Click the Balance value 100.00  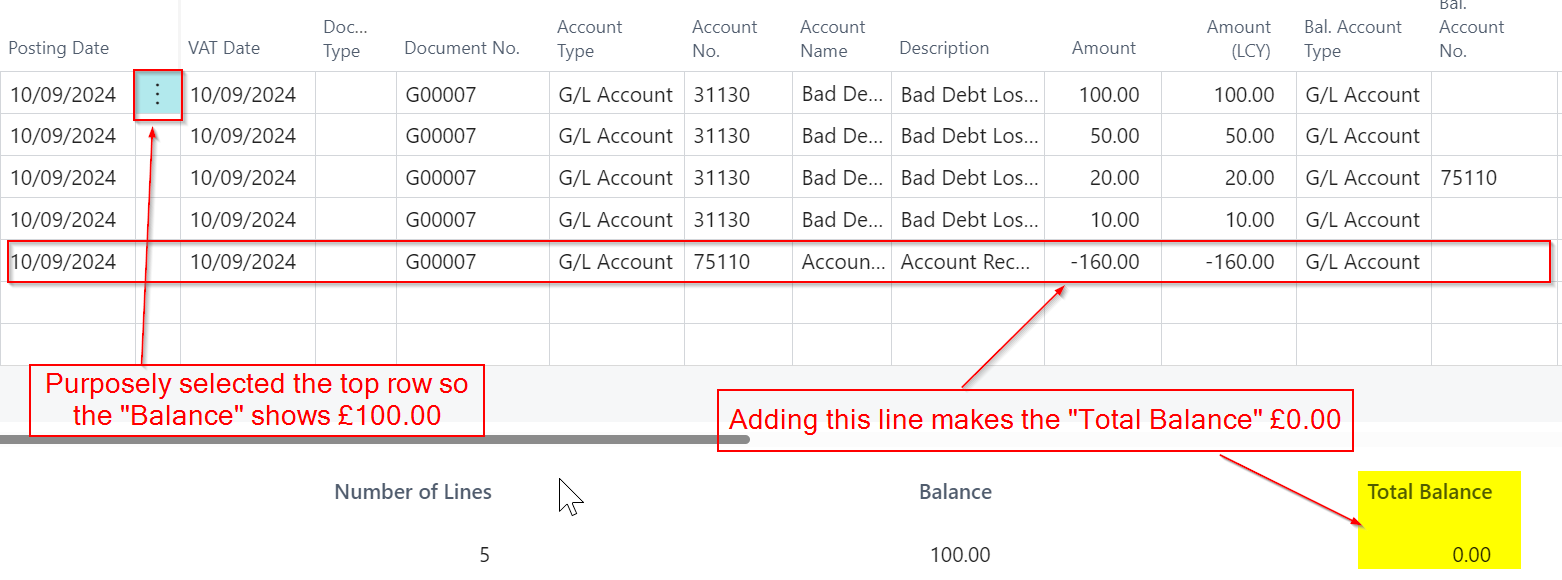[x=960, y=555]
